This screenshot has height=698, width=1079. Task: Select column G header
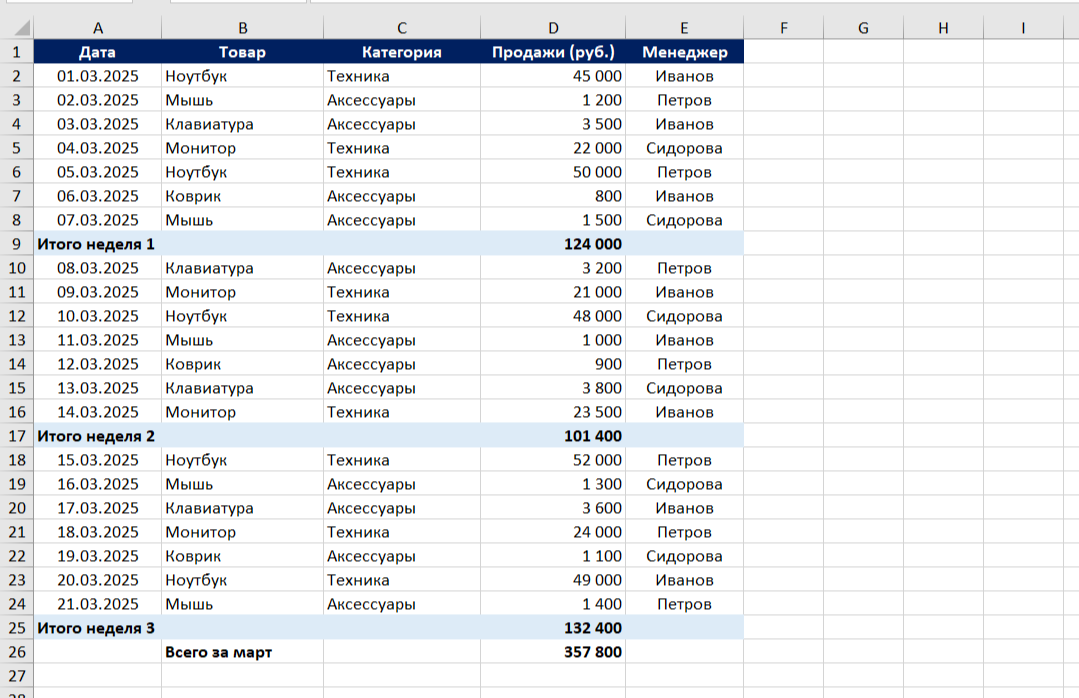(863, 28)
